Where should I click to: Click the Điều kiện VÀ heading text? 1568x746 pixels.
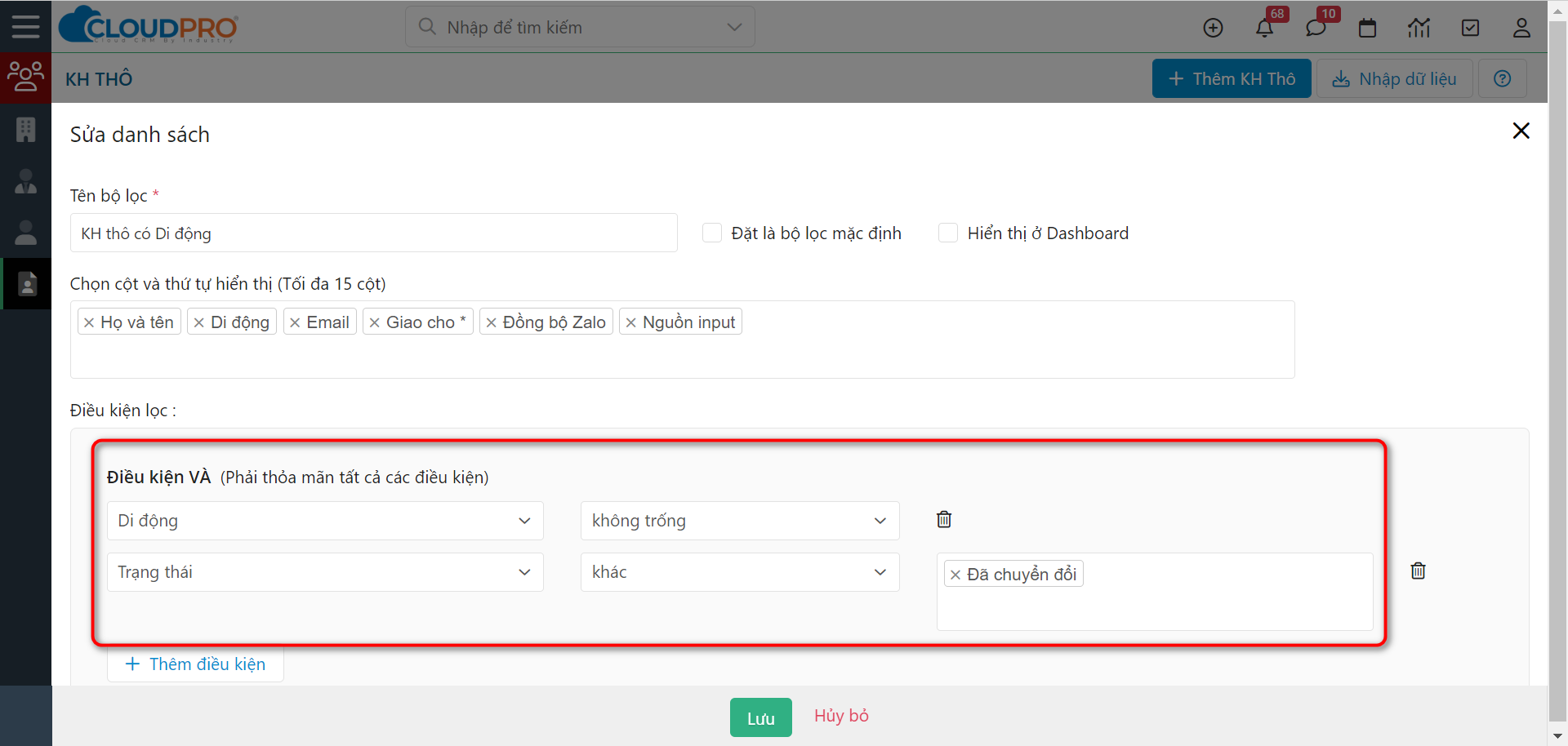click(x=158, y=477)
